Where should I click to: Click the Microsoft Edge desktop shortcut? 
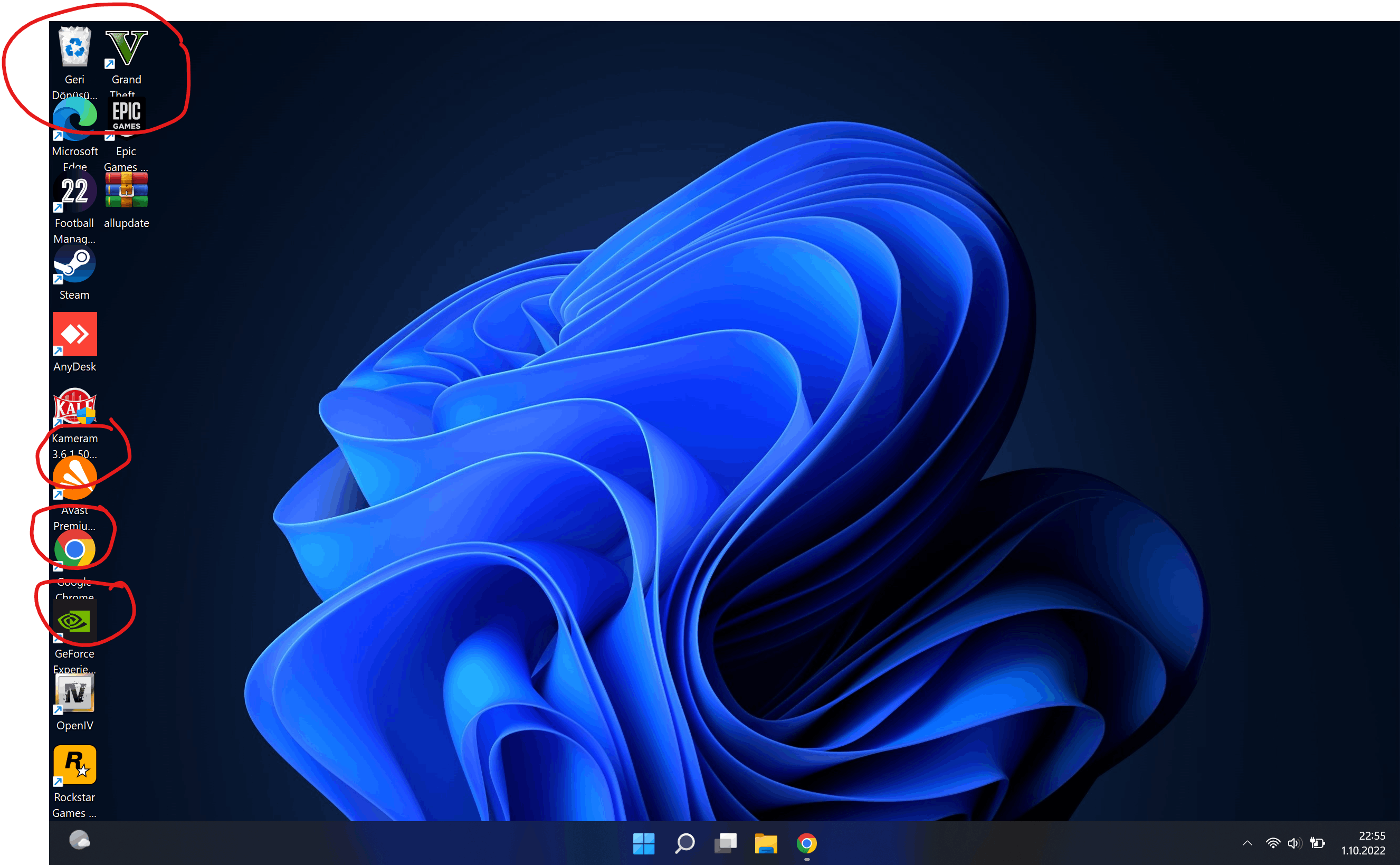(x=74, y=119)
